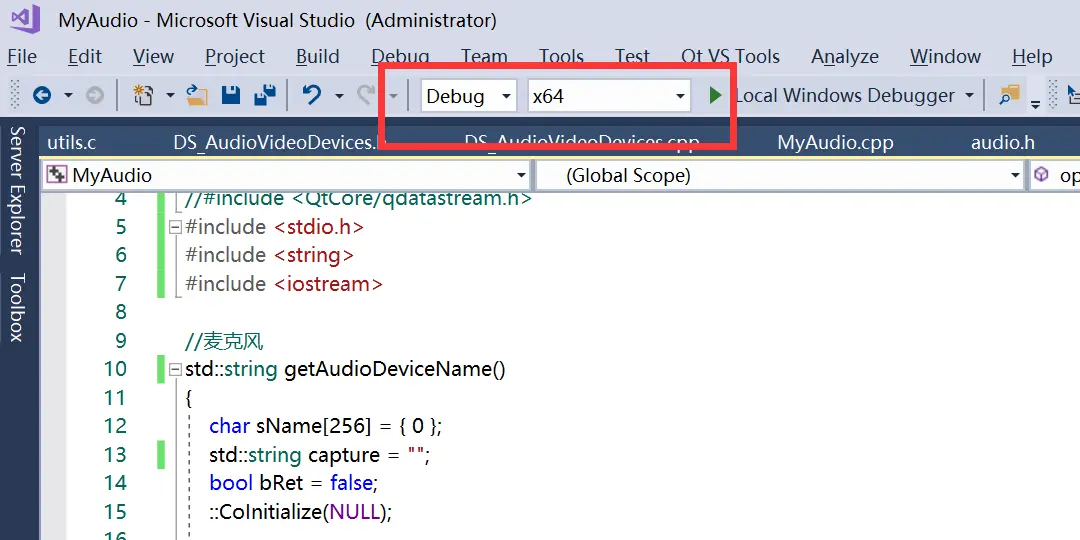Image resolution: width=1080 pixels, height=540 pixels.
Task: Open the Redo history dropdown arrow
Action: (393, 95)
